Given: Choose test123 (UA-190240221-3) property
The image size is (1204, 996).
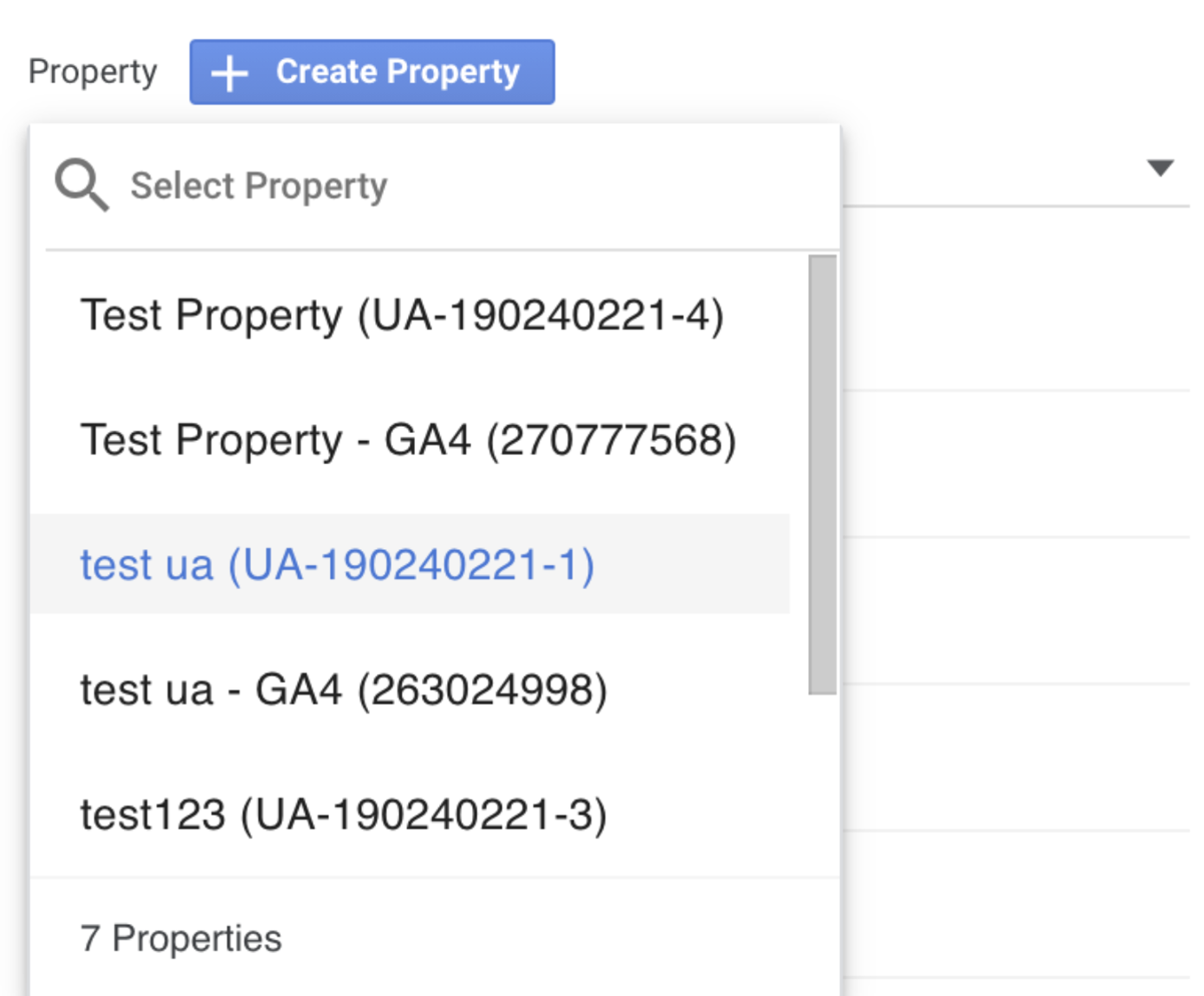Looking at the screenshot, I should (x=343, y=815).
